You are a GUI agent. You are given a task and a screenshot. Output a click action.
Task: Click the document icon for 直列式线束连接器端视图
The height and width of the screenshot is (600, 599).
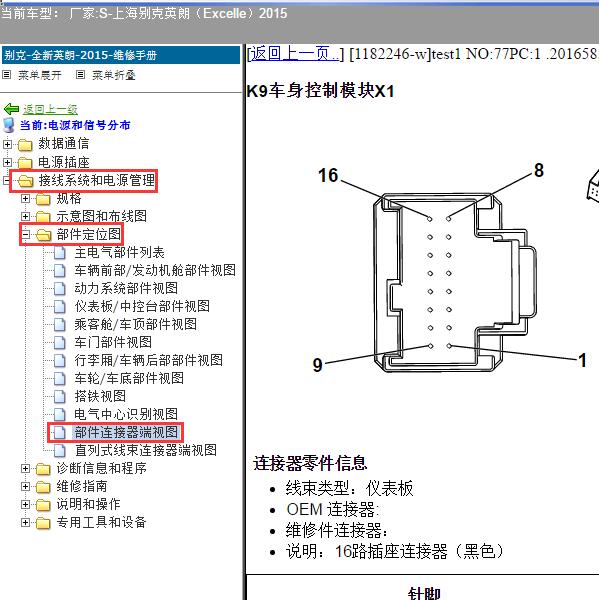coord(60,450)
